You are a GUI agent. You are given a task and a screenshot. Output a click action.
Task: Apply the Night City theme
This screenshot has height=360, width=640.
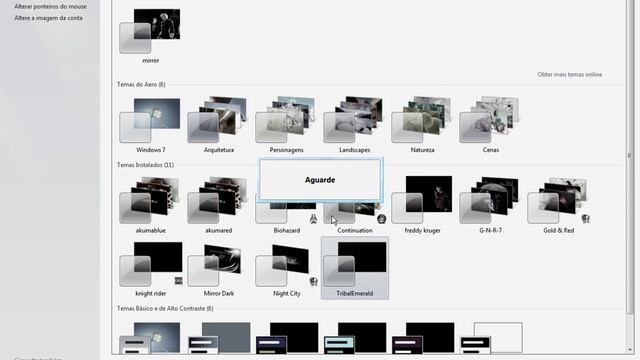pos(286,264)
